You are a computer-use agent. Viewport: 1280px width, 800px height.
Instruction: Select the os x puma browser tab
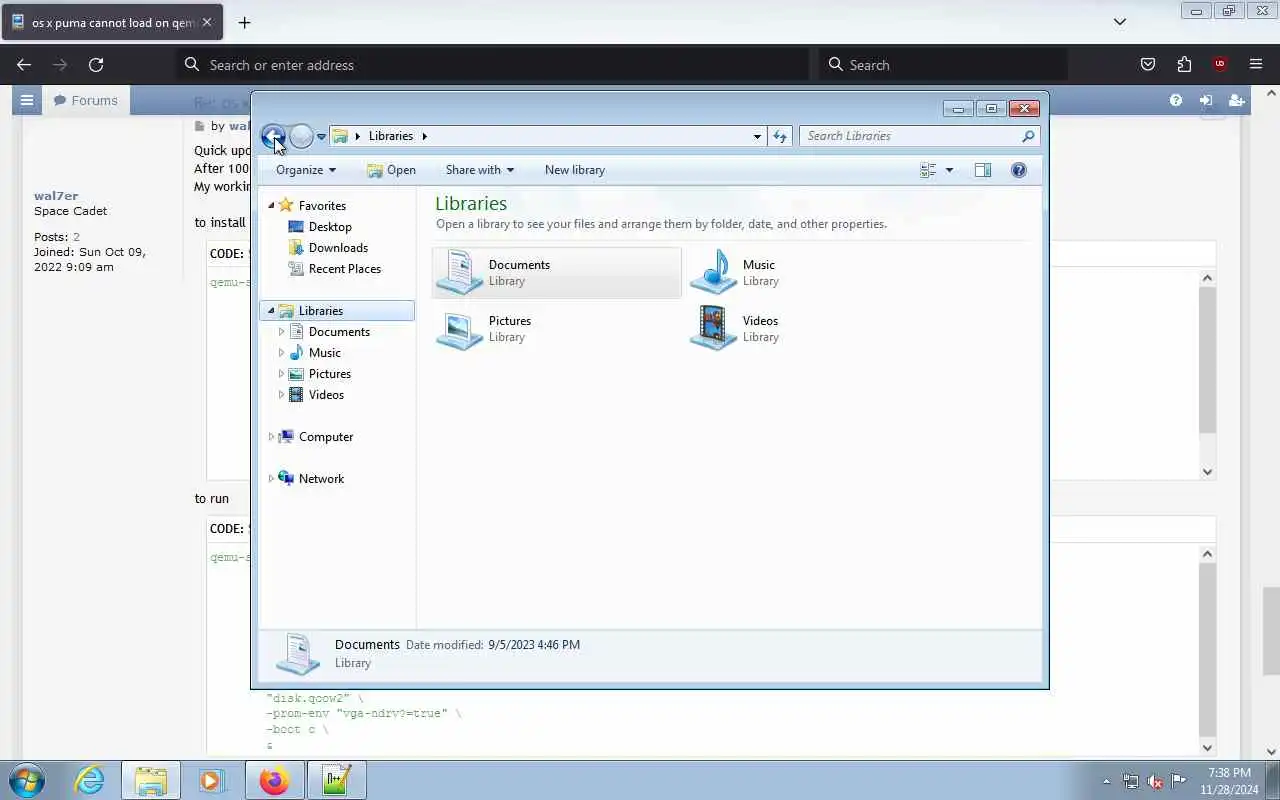pyautogui.click(x=112, y=22)
